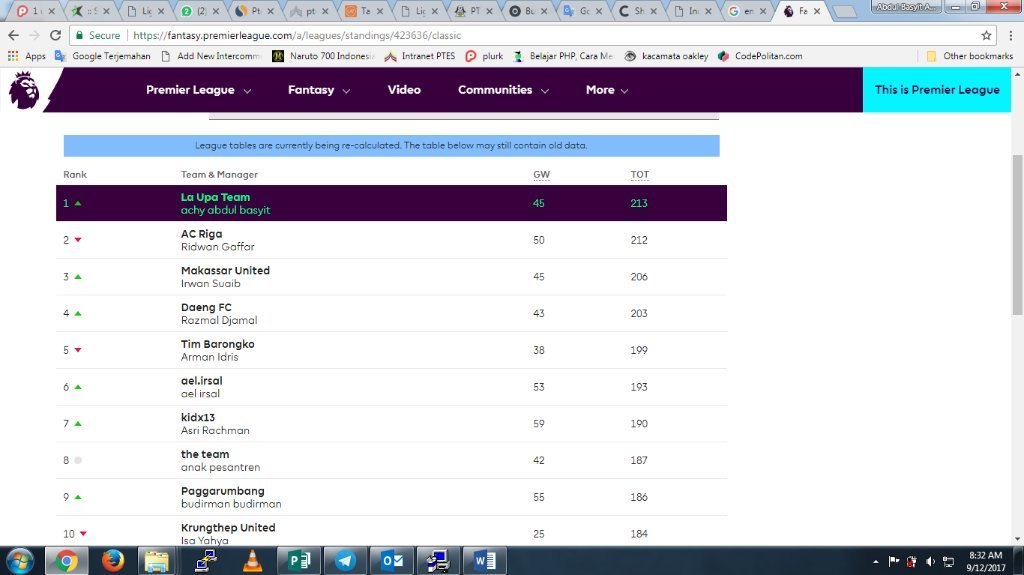The height and width of the screenshot is (575, 1024).
Task: Click the GW column header
Action: 541,174
